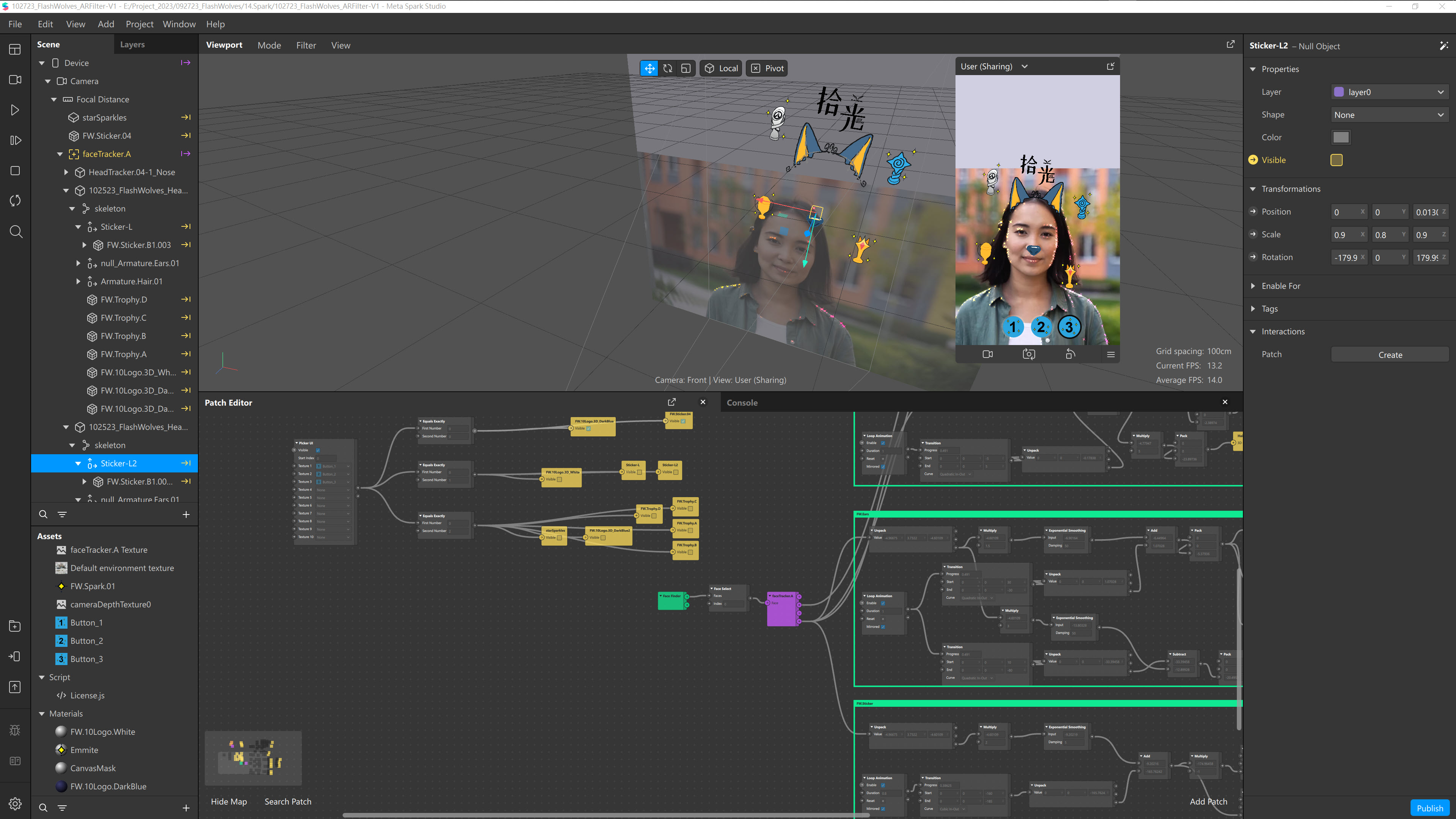Click the Create patch button

coord(1390,355)
